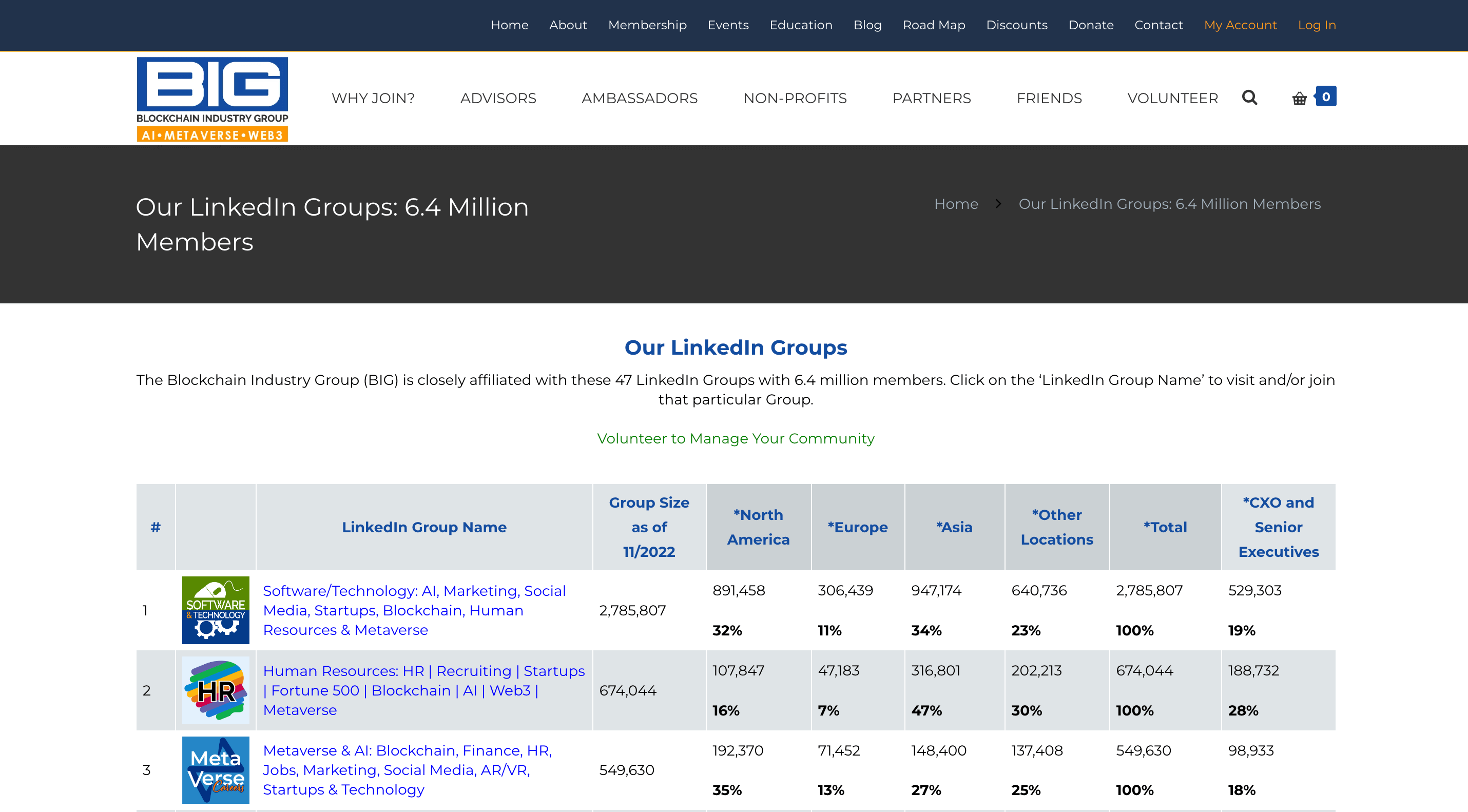The image size is (1468, 812).
Task: Open the Contact page
Action: (1158, 25)
